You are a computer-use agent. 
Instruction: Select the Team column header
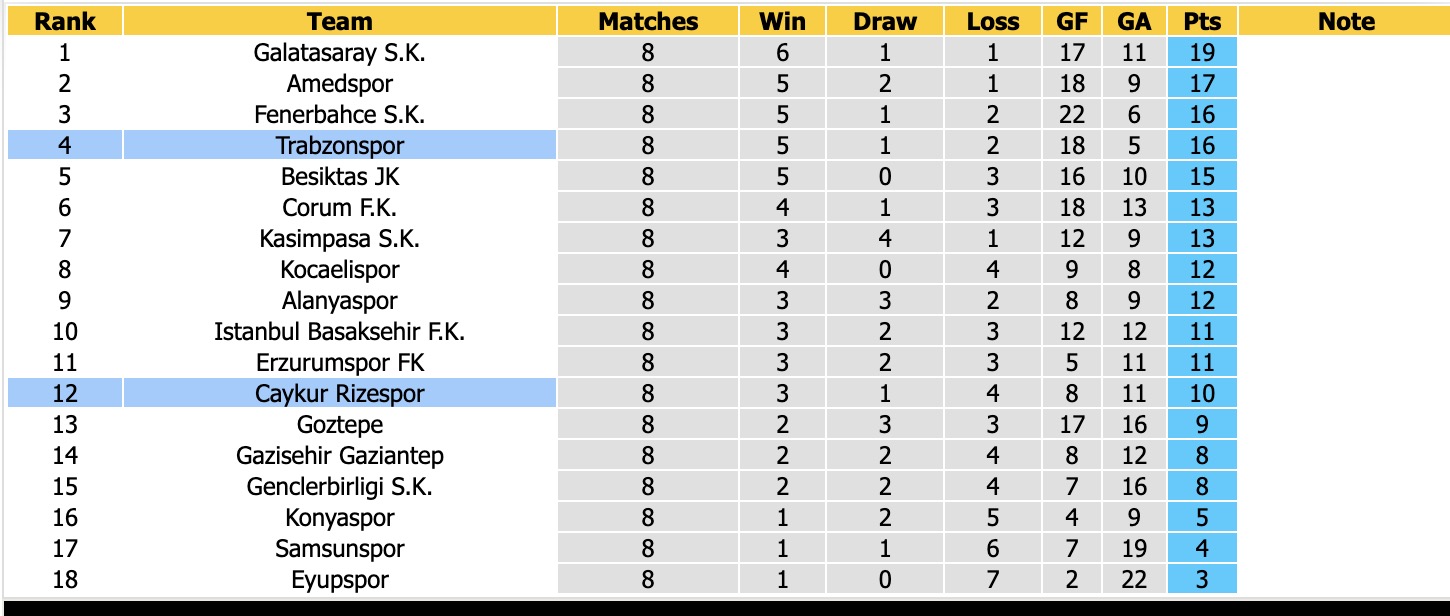pos(340,21)
